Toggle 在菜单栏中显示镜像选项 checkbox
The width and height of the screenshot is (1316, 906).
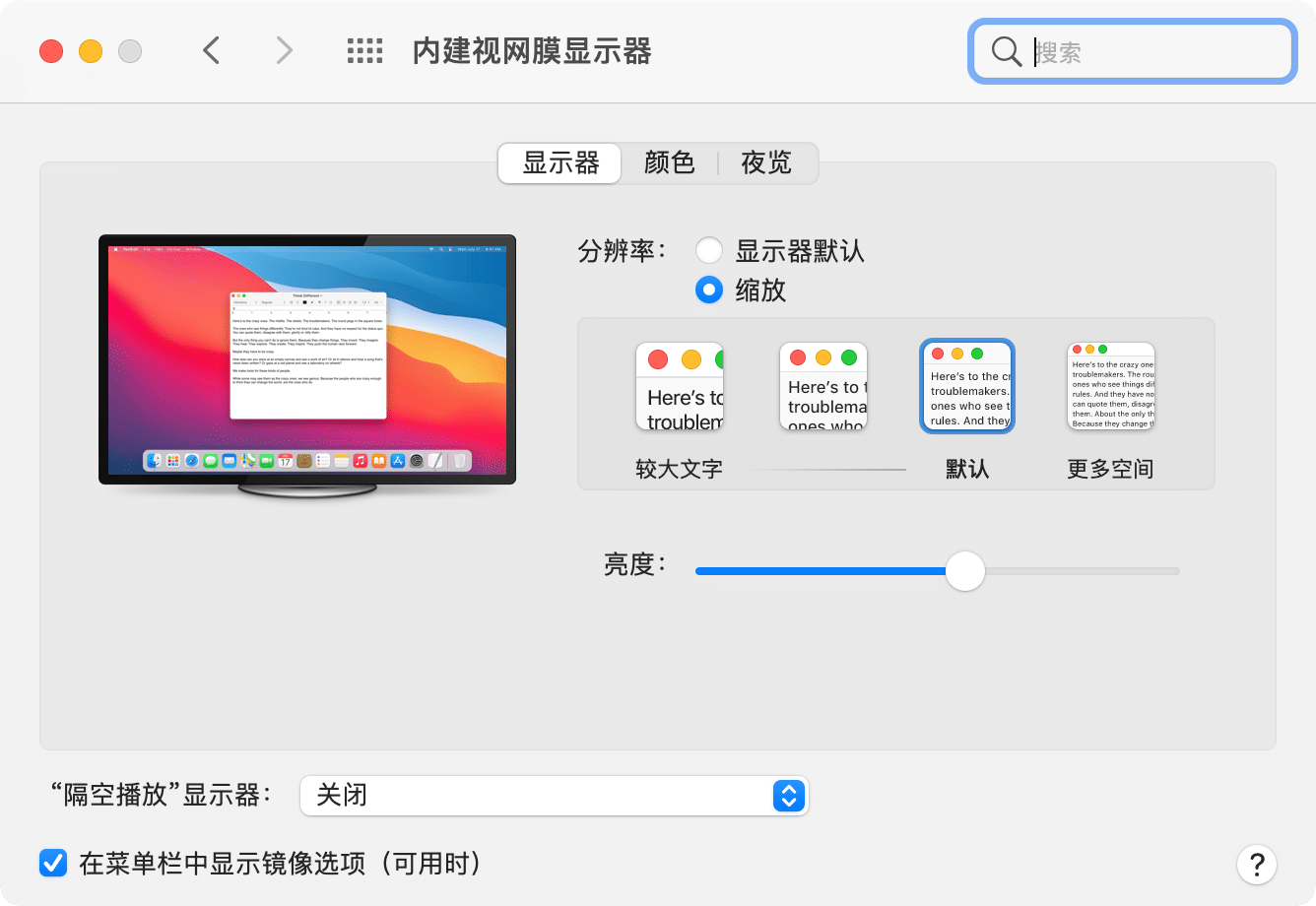(x=53, y=863)
